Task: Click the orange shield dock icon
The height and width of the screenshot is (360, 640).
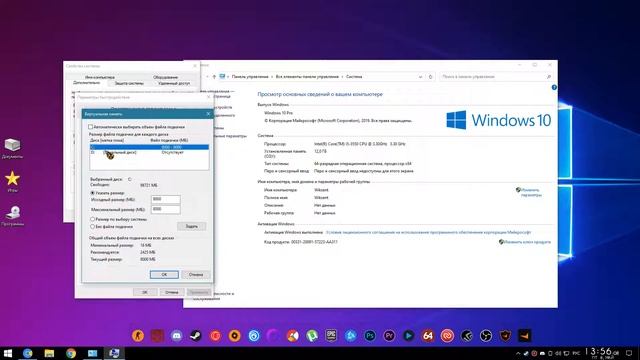Action: 505,336
